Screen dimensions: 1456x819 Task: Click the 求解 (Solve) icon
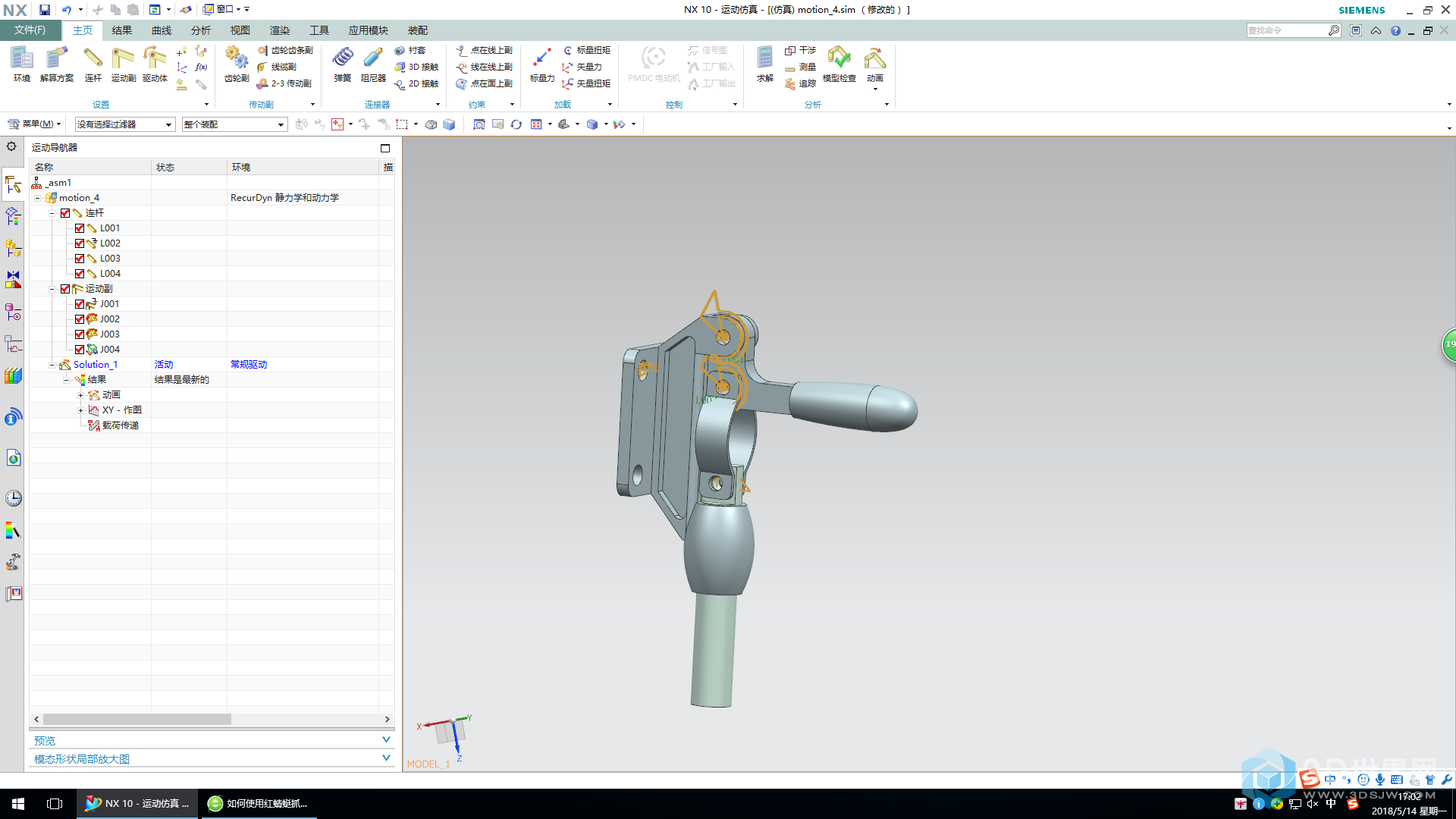click(764, 64)
